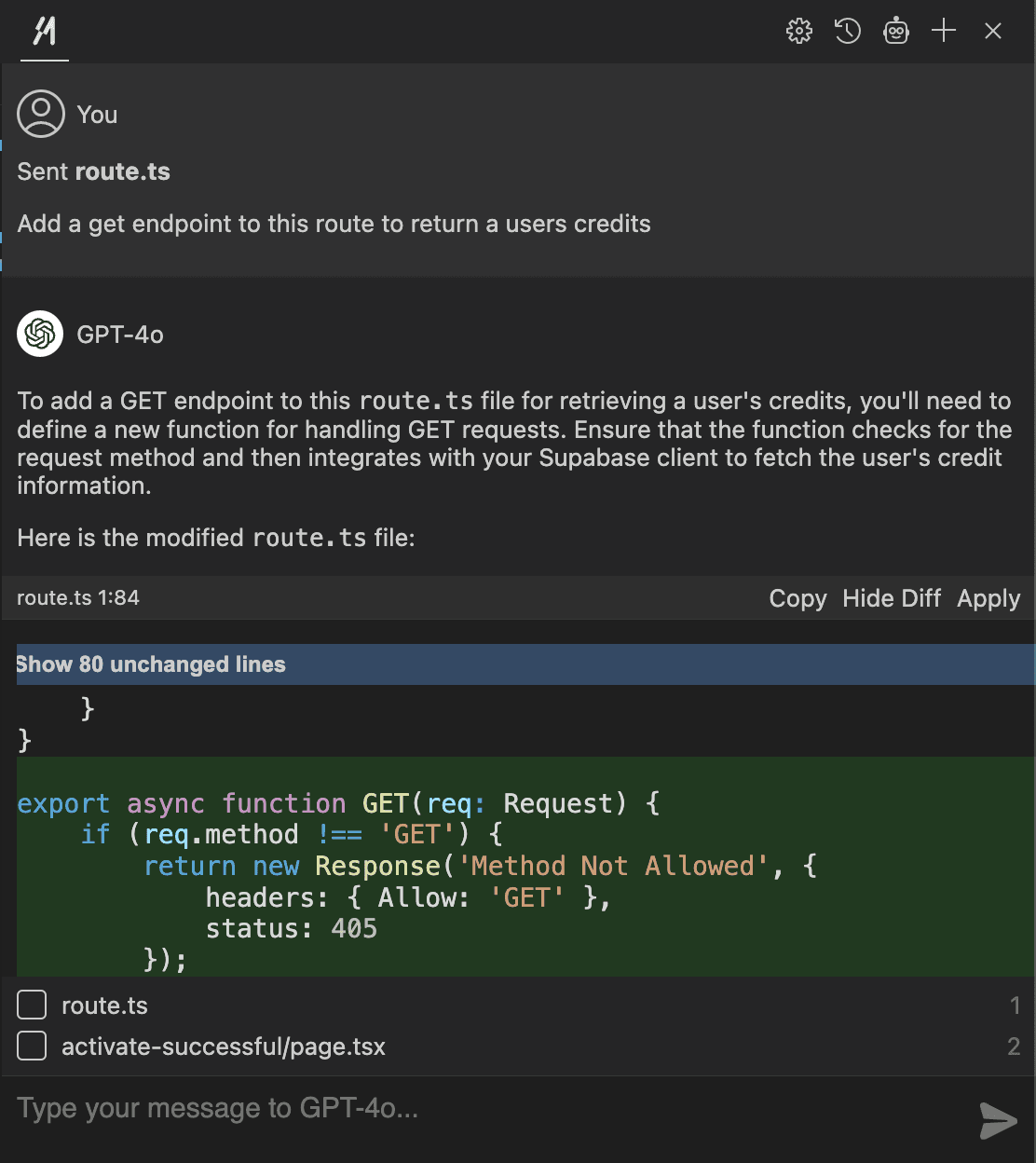Copy the modified route.ts code
The image size is (1036, 1163).
click(x=797, y=598)
